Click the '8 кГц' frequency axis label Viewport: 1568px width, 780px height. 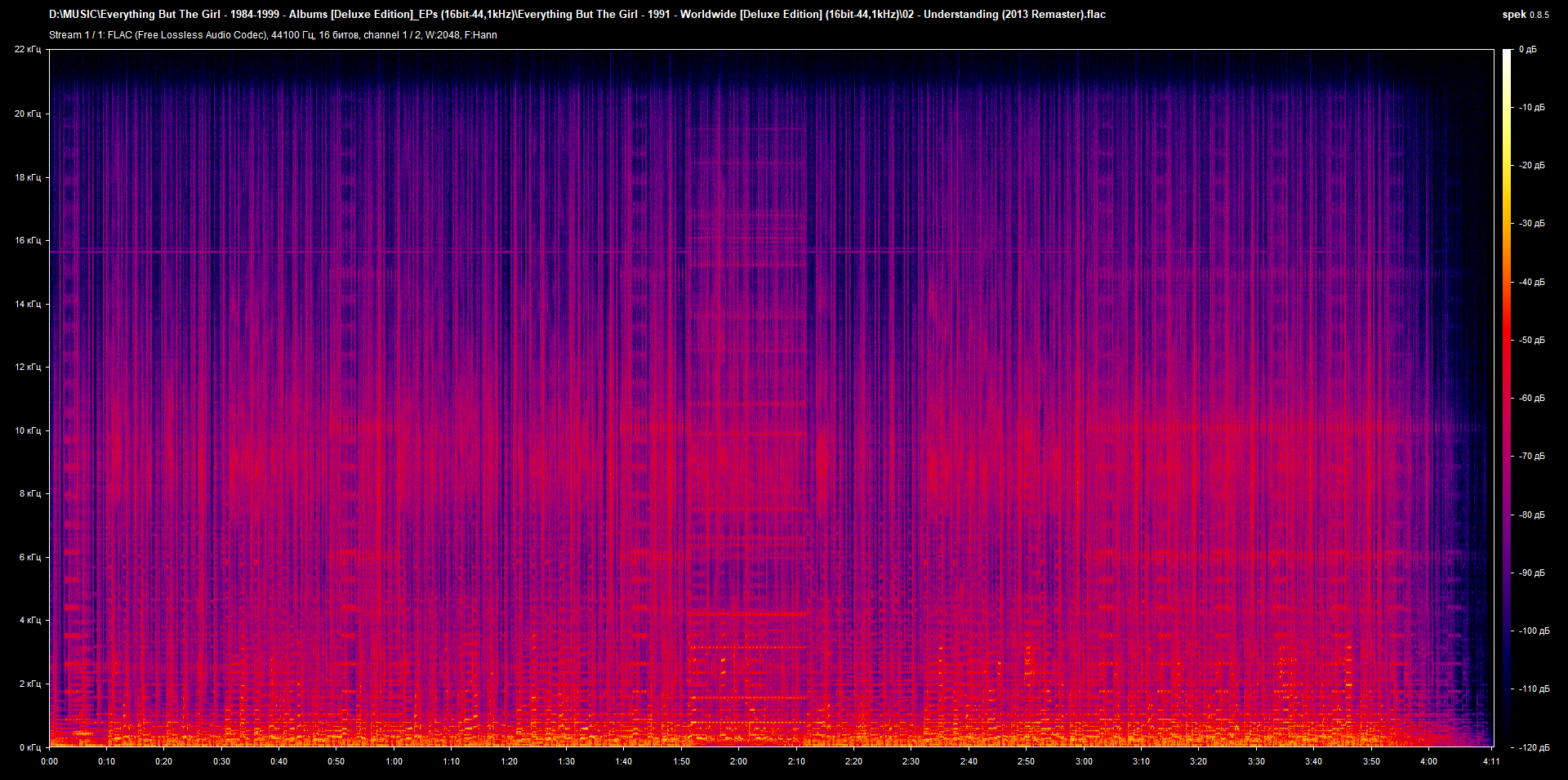click(x=30, y=493)
